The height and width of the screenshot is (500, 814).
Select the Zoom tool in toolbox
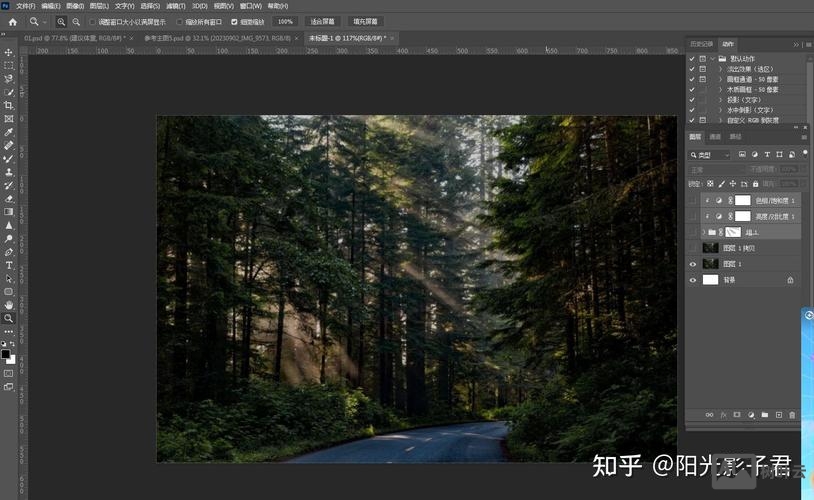(x=9, y=318)
